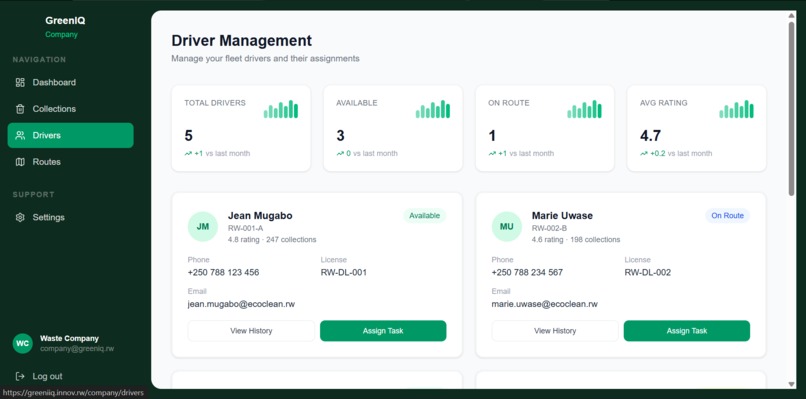
Task: Click '4.6 rating · 198 collections' text
Action: 576,240
